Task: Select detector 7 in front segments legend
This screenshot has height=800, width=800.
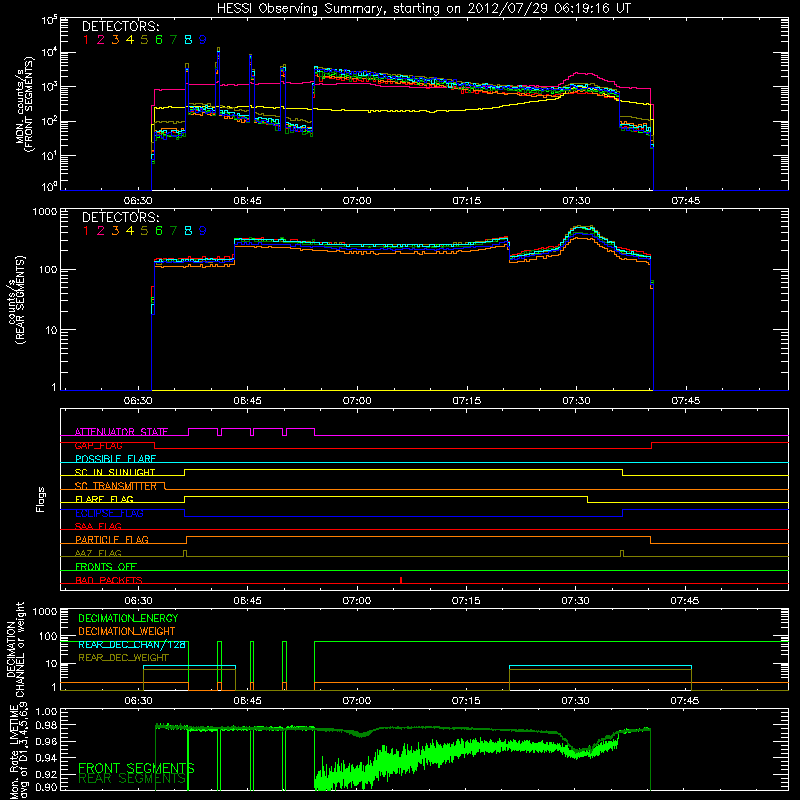Action: click(x=173, y=40)
